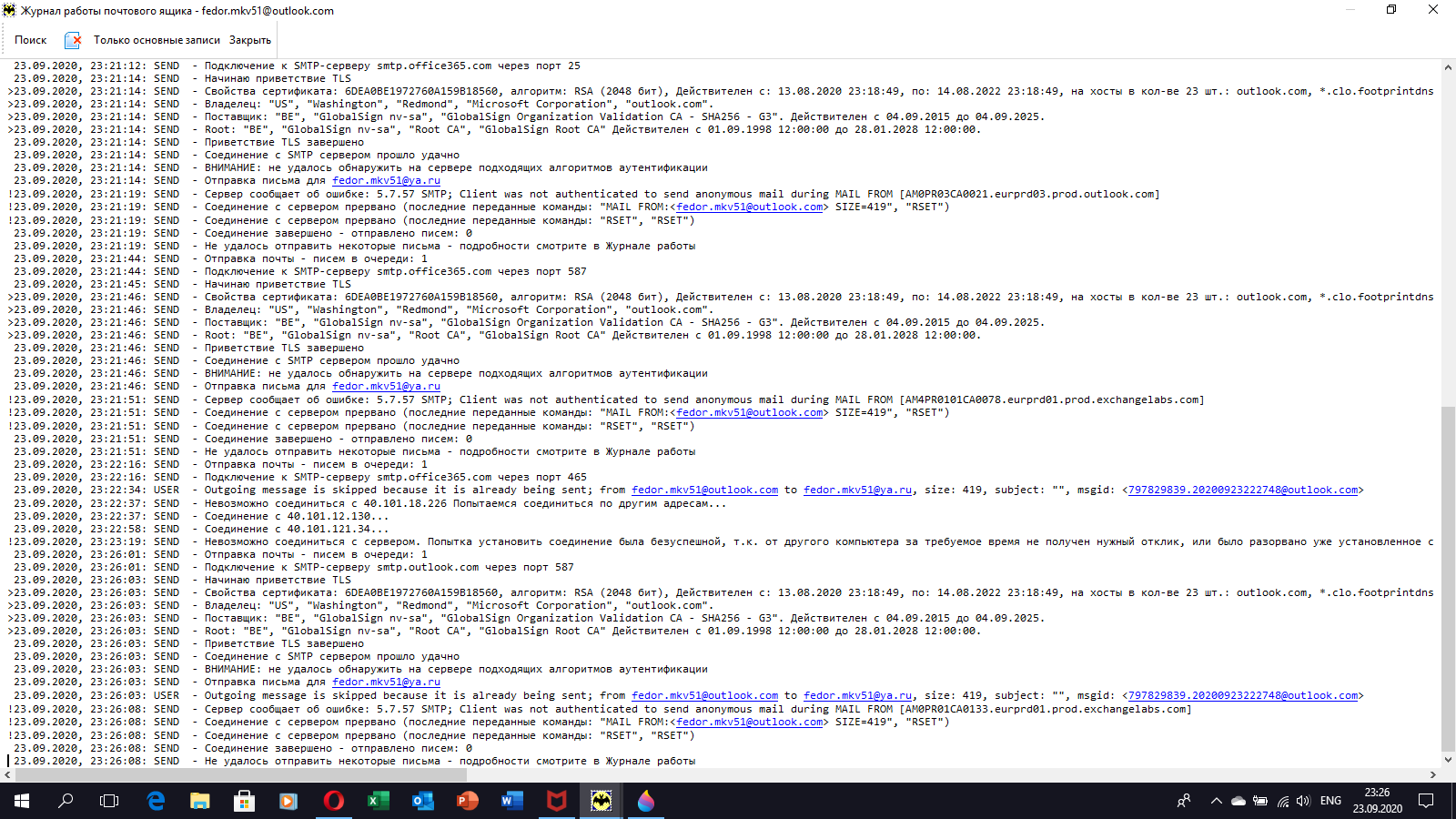Click the MAIL FROM outlook.com link at 23:21:51

pos(750,412)
